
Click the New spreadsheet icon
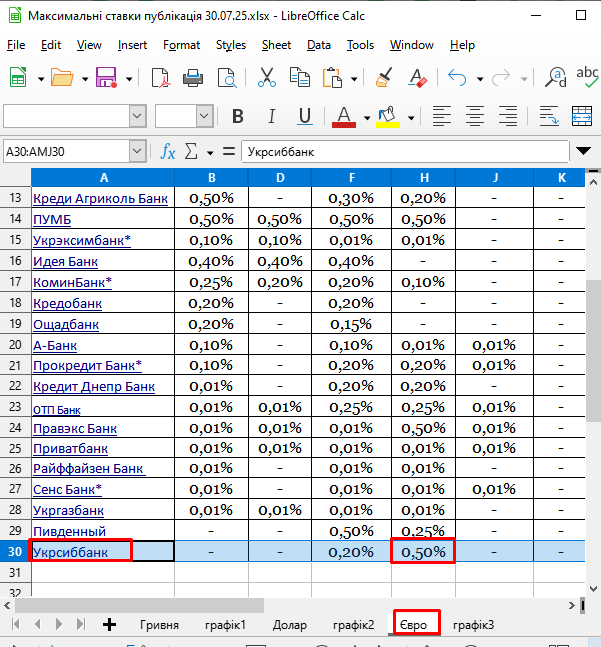tap(18, 78)
